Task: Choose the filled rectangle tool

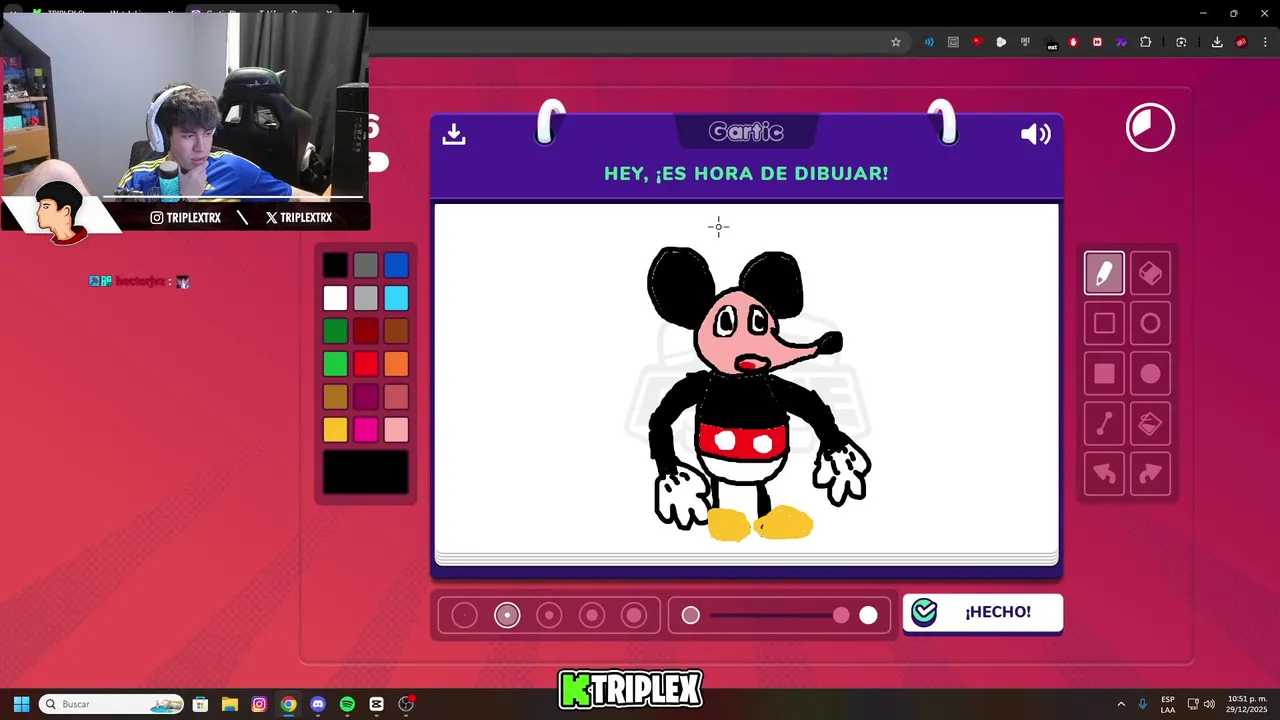Action: coord(1104,374)
